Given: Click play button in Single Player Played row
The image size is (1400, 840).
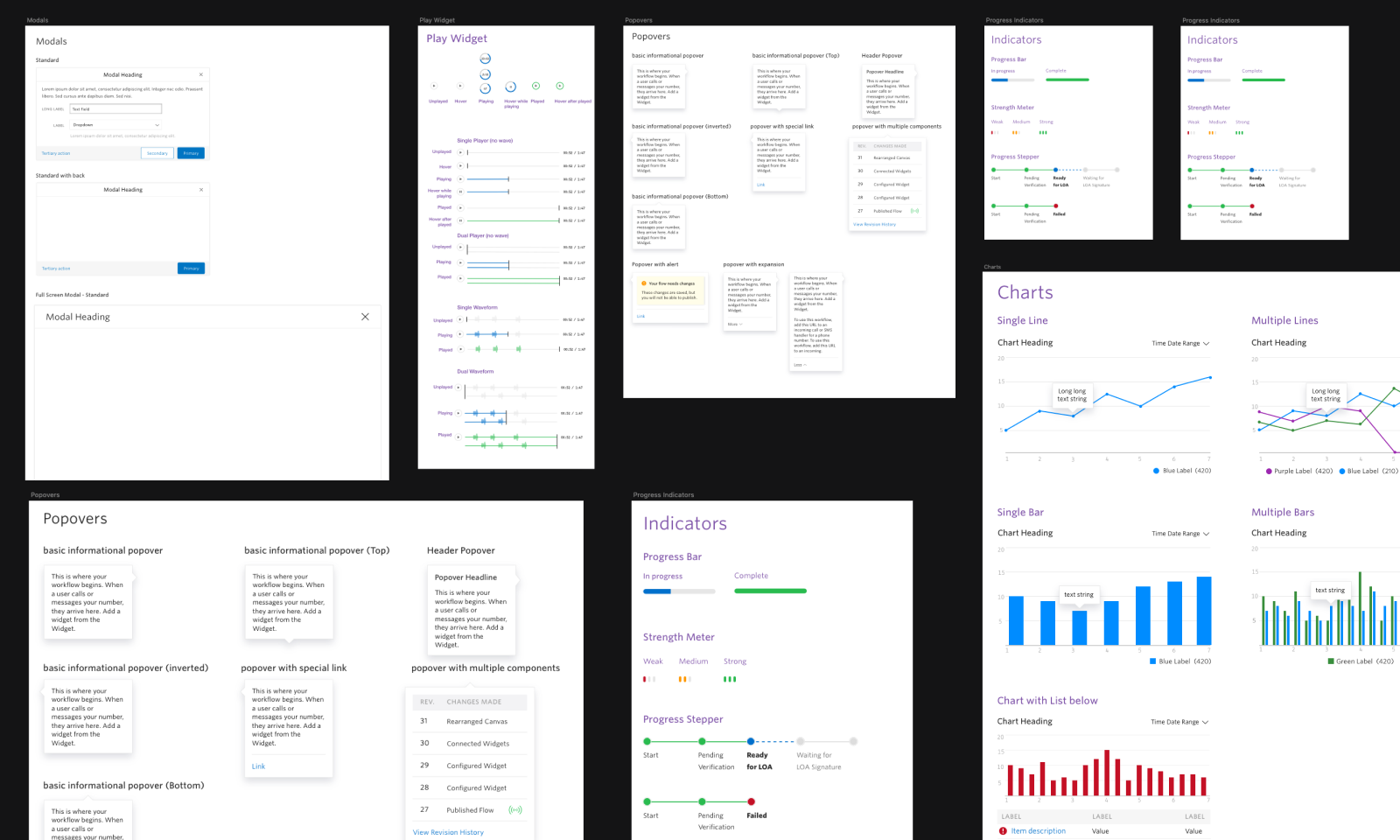Looking at the screenshot, I should coord(459,208).
